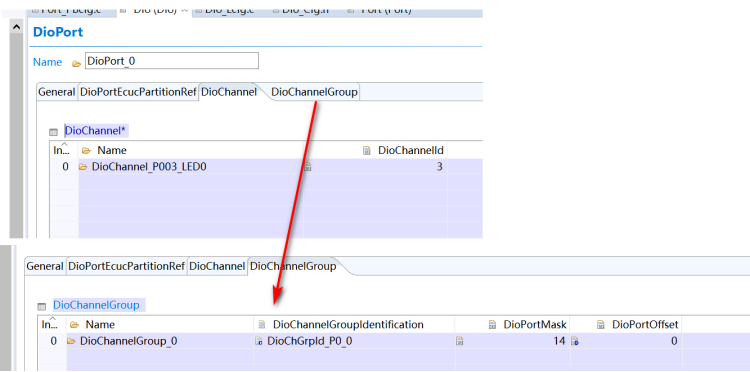
Task: Click the DioChannelGroup heading link
Action: click(x=96, y=305)
